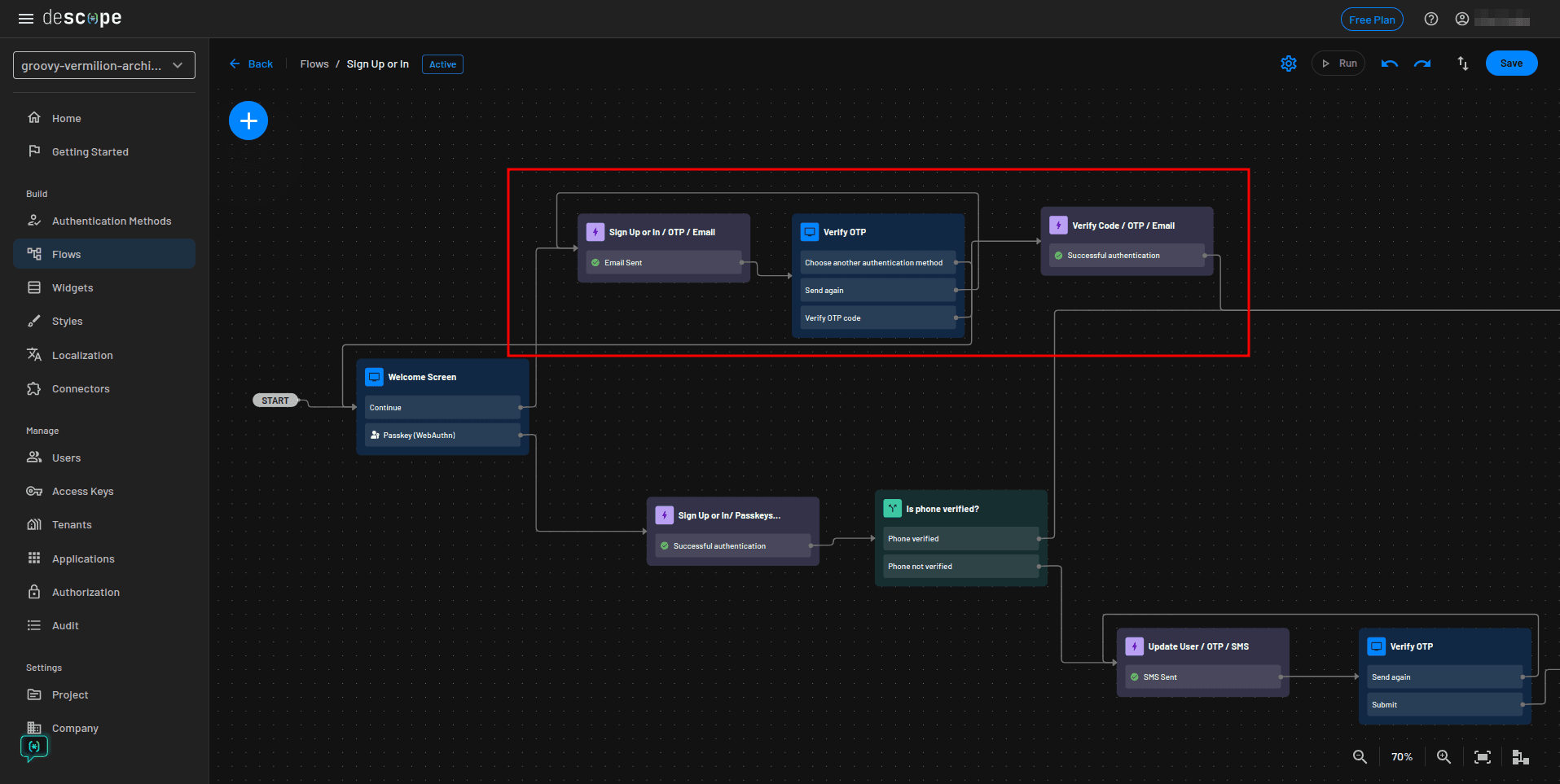Click the Save button
The image size is (1560, 784).
pos(1511,63)
